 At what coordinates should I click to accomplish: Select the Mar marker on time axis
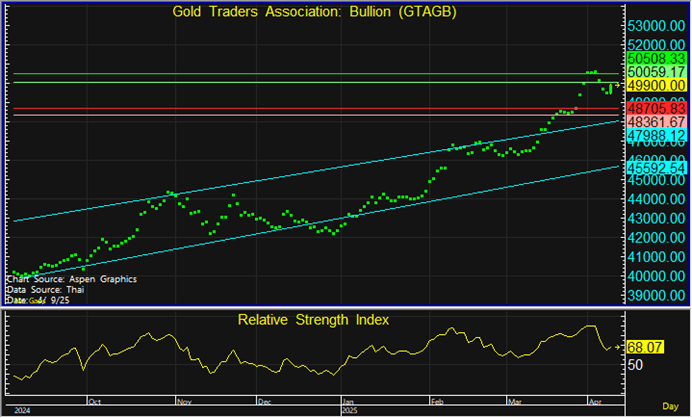pyautogui.click(x=514, y=401)
